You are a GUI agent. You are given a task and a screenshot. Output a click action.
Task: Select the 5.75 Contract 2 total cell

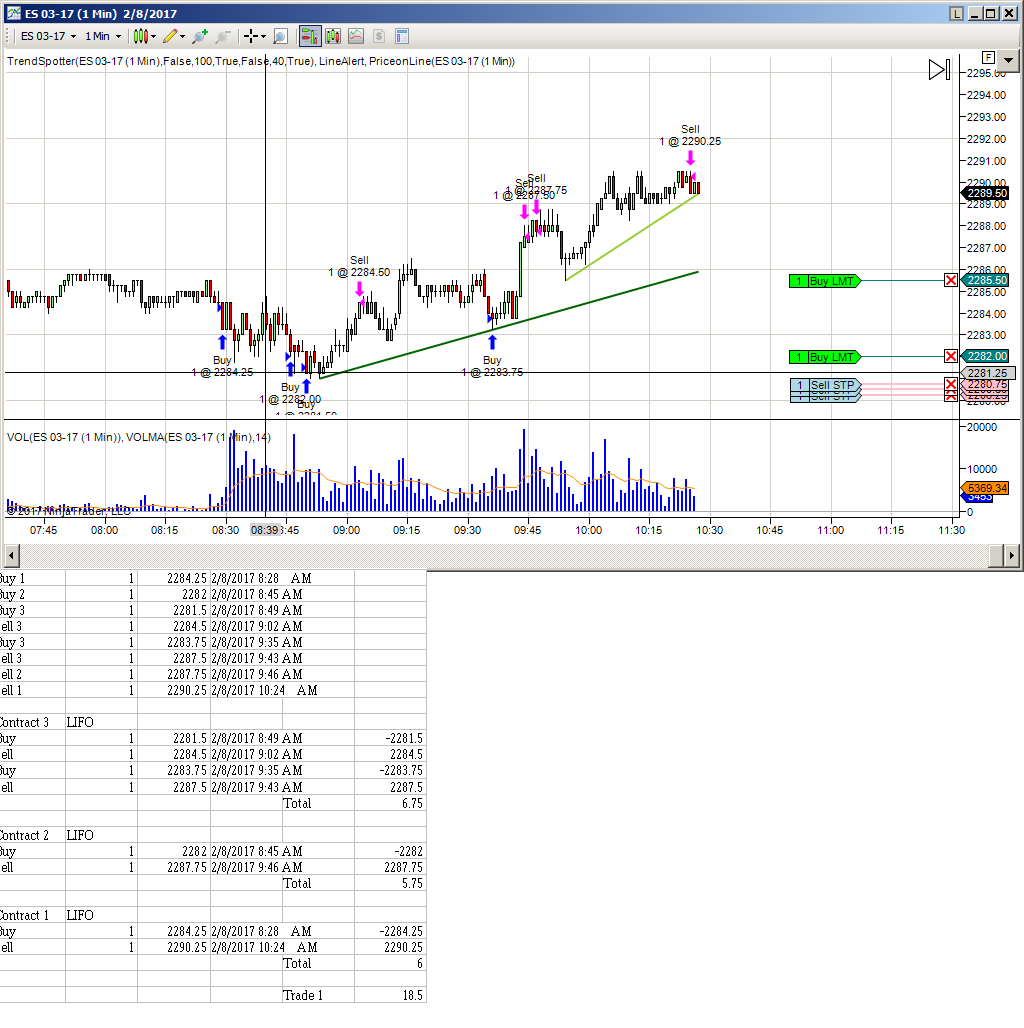tap(391, 883)
